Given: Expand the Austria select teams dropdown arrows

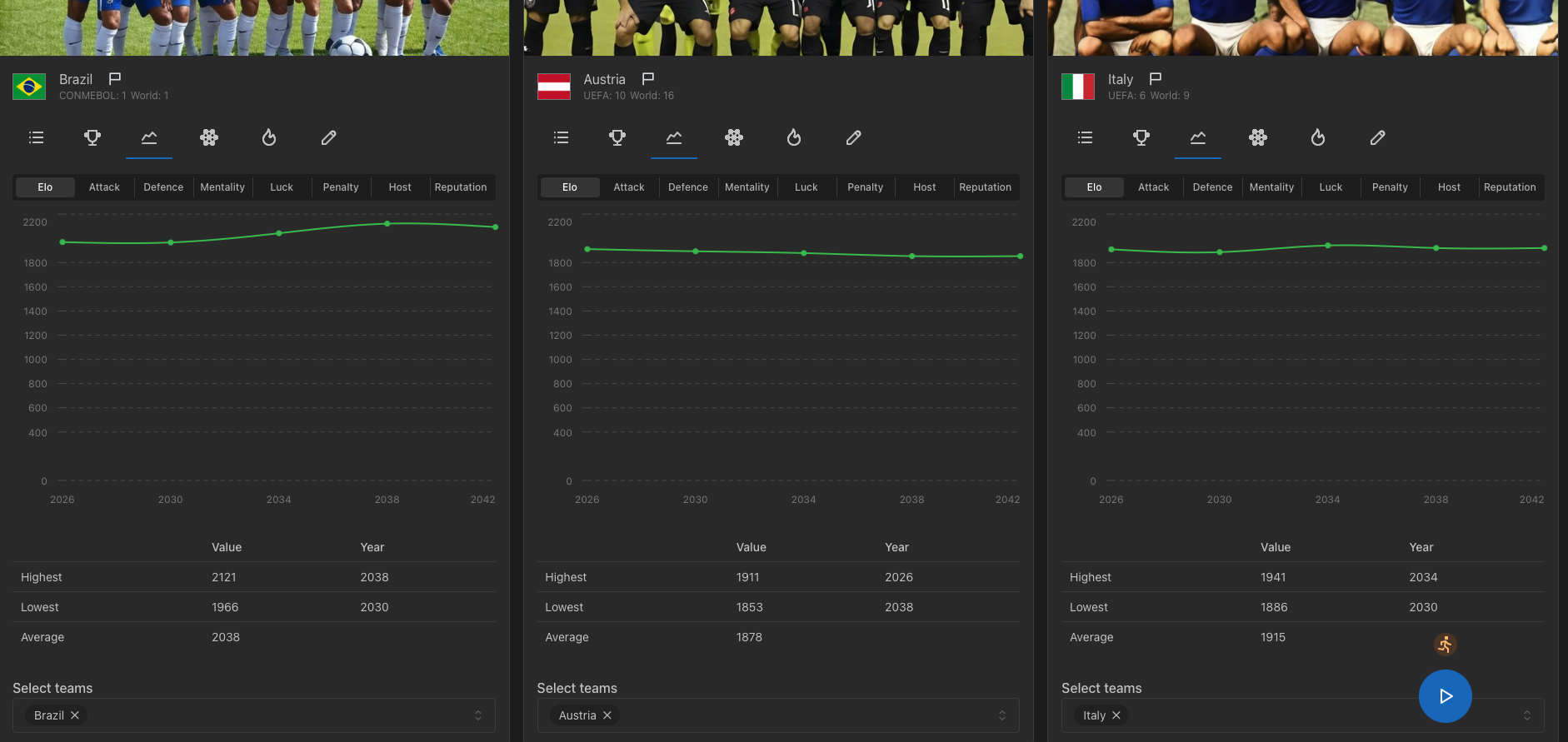Looking at the screenshot, I should tap(1002, 715).
